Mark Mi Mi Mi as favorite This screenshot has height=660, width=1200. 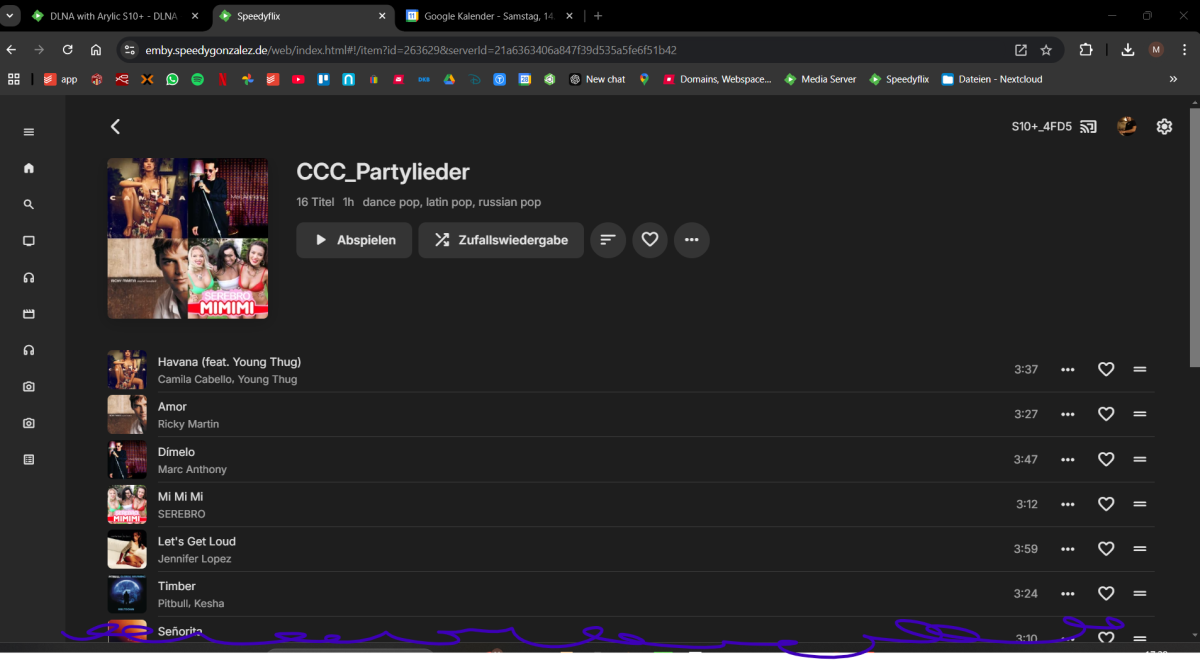(x=1106, y=504)
